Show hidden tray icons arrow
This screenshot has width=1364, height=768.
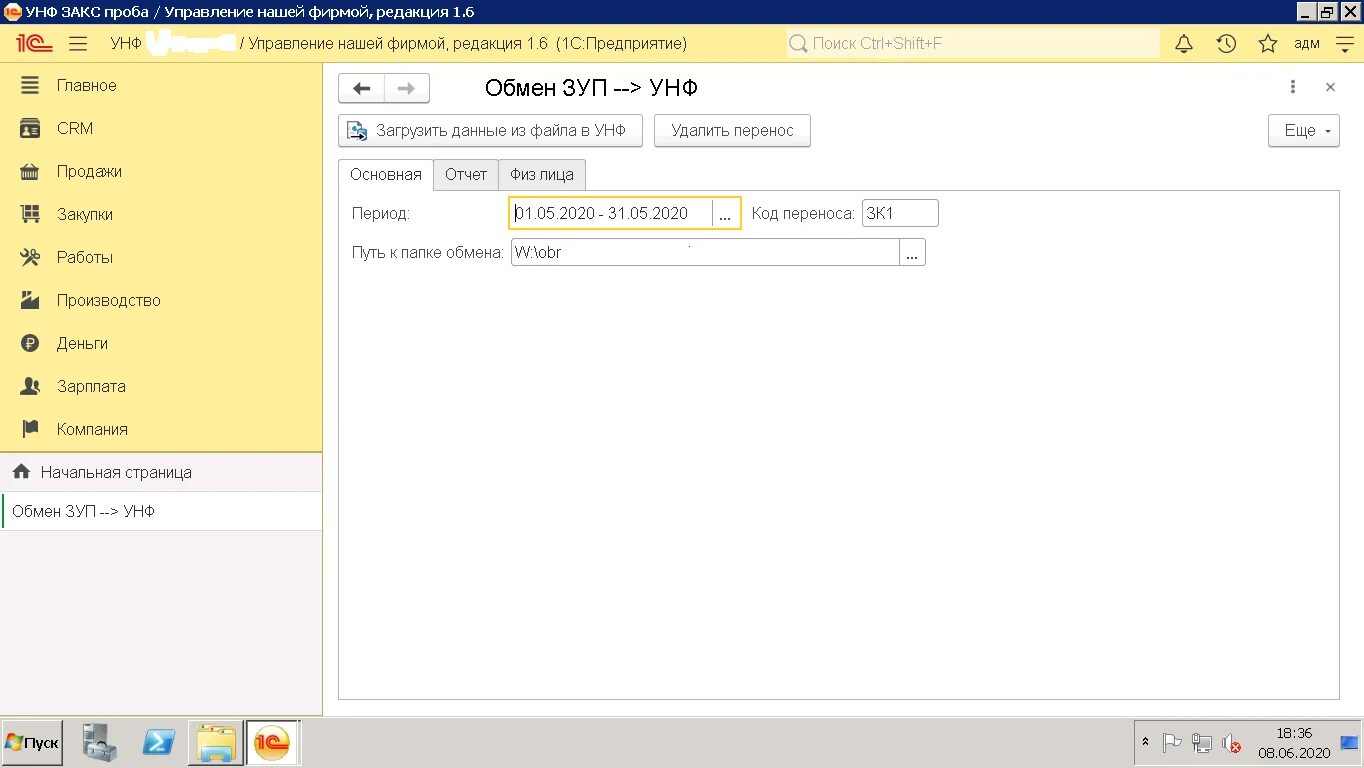tap(1145, 744)
